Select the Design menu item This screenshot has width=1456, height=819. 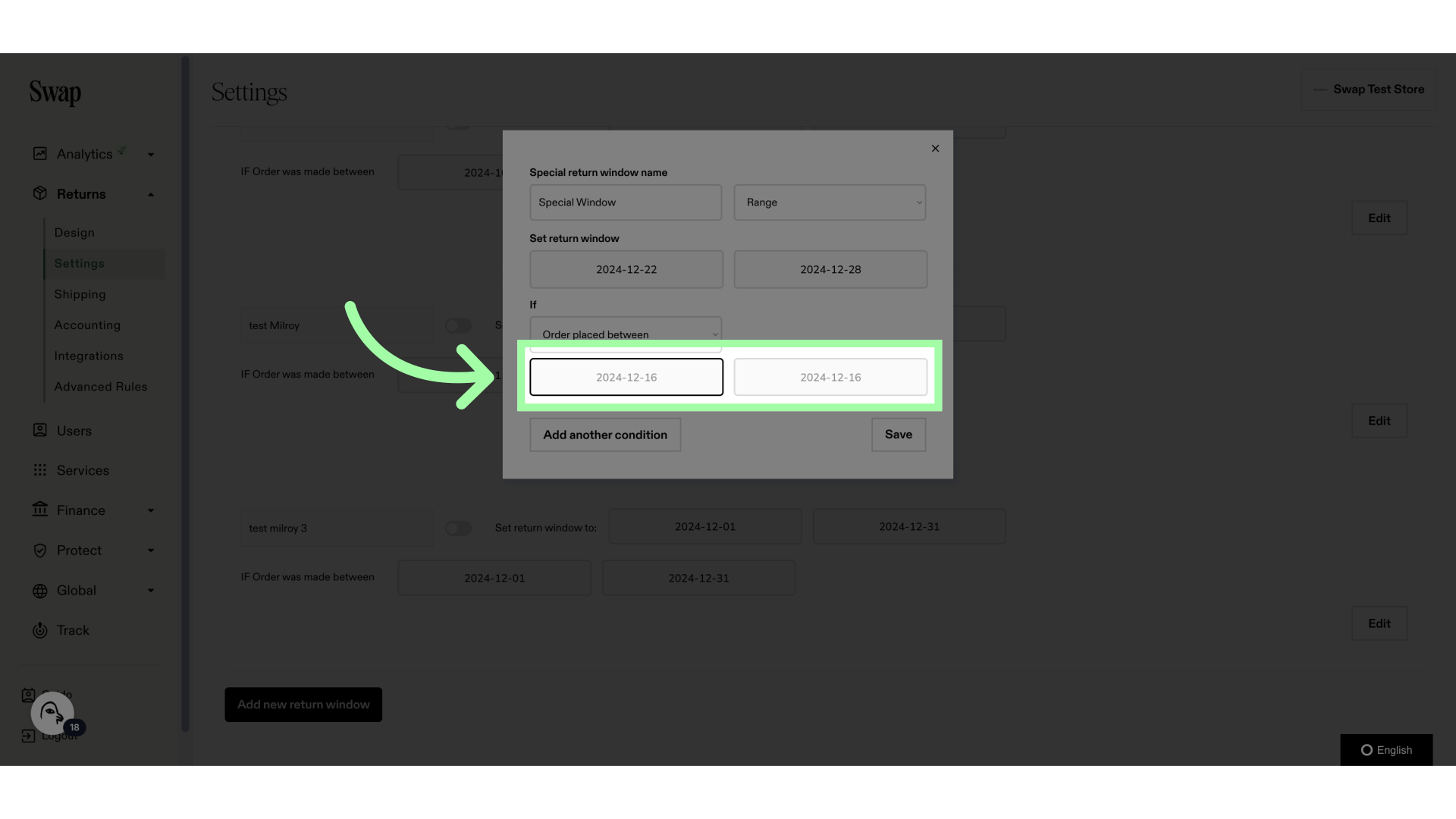(74, 233)
